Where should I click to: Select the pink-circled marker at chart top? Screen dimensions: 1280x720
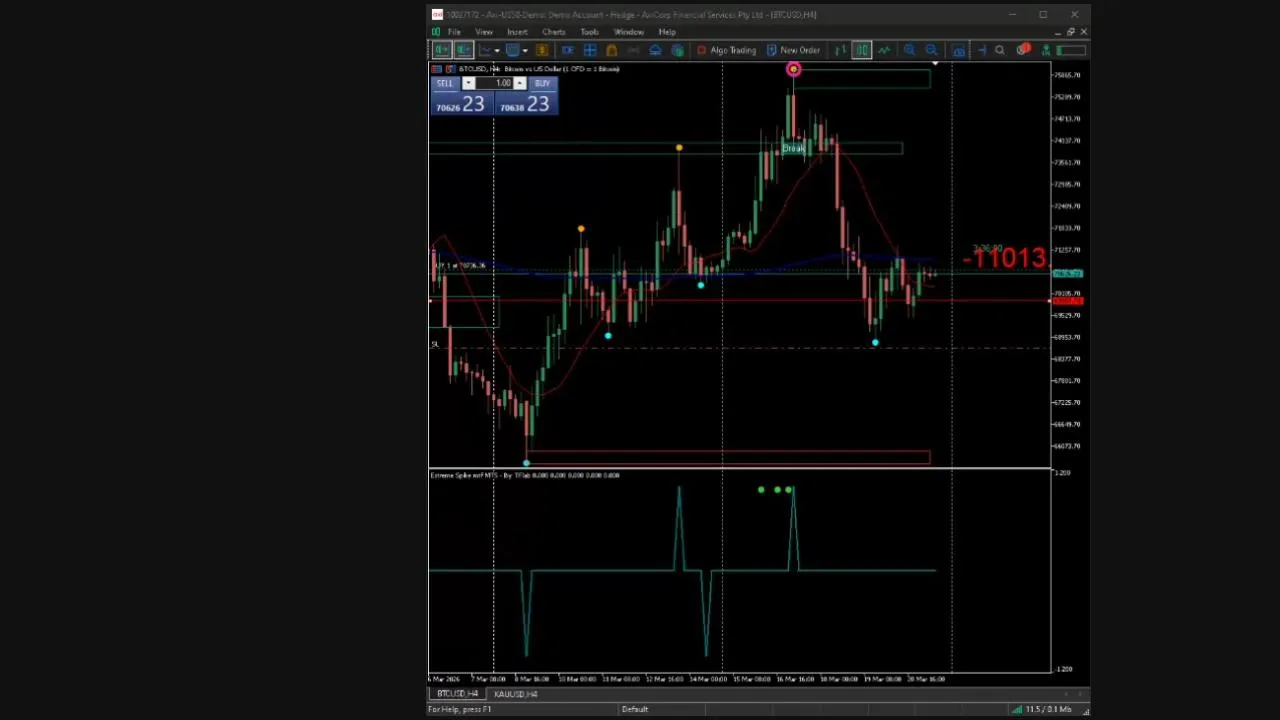[793, 69]
